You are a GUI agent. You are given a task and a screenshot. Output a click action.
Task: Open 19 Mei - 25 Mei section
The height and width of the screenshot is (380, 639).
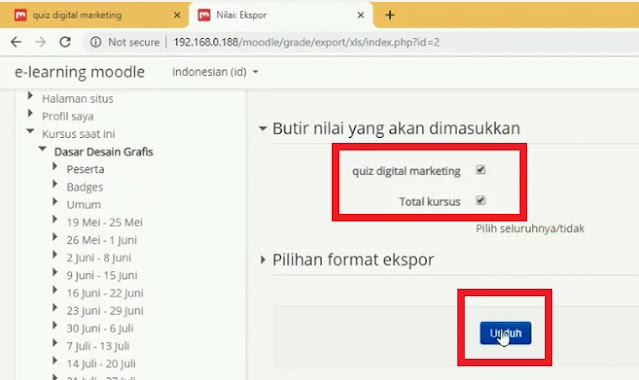pos(104,222)
